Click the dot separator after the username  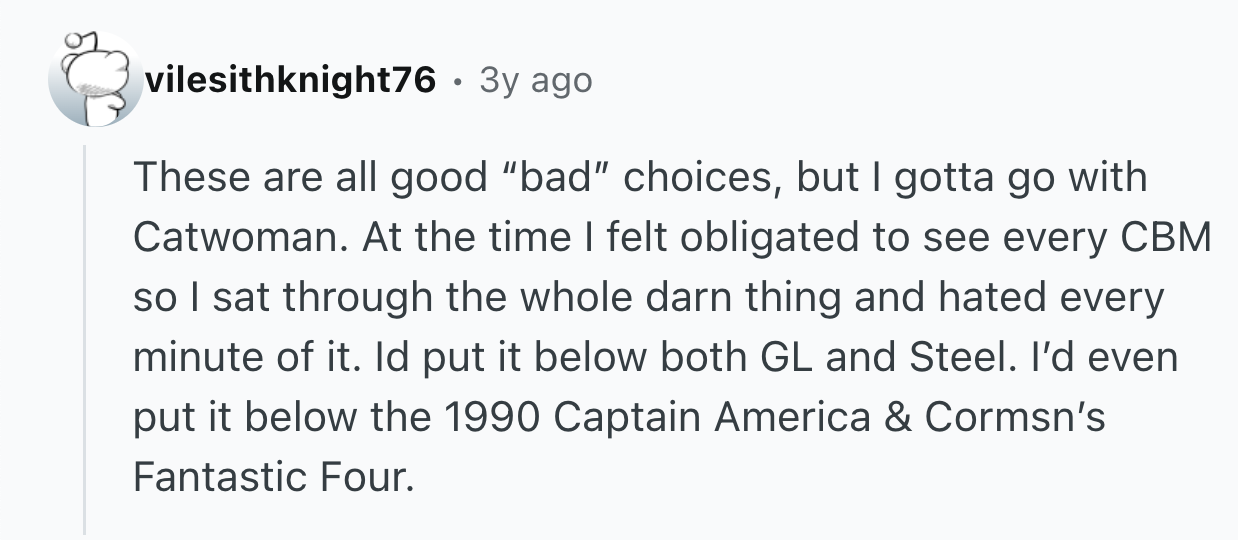pos(457,81)
